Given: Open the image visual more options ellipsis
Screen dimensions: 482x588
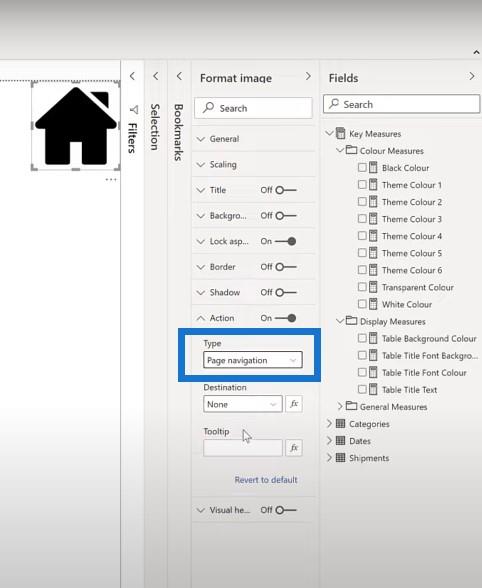Looking at the screenshot, I should [x=111, y=180].
